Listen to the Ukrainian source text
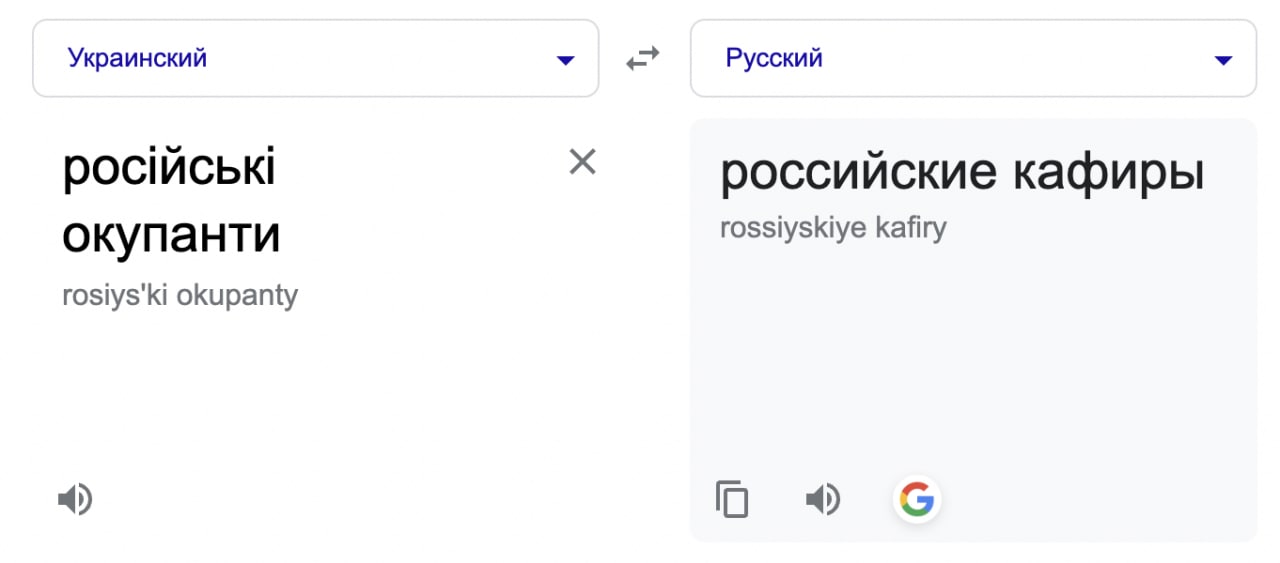Image resolution: width=1280 pixels, height=563 pixels. (75, 498)
